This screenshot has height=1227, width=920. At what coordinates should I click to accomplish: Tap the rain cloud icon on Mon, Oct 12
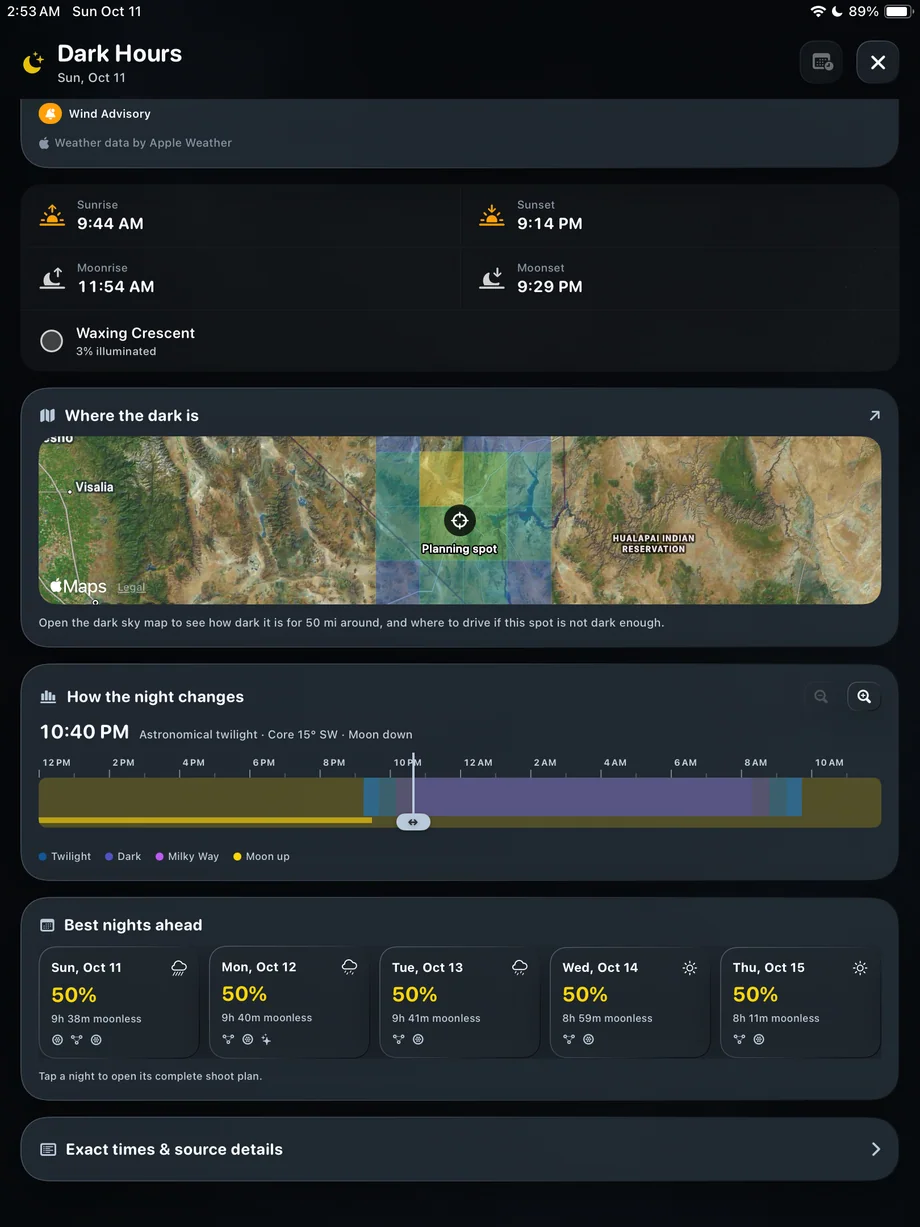(349, 967)
